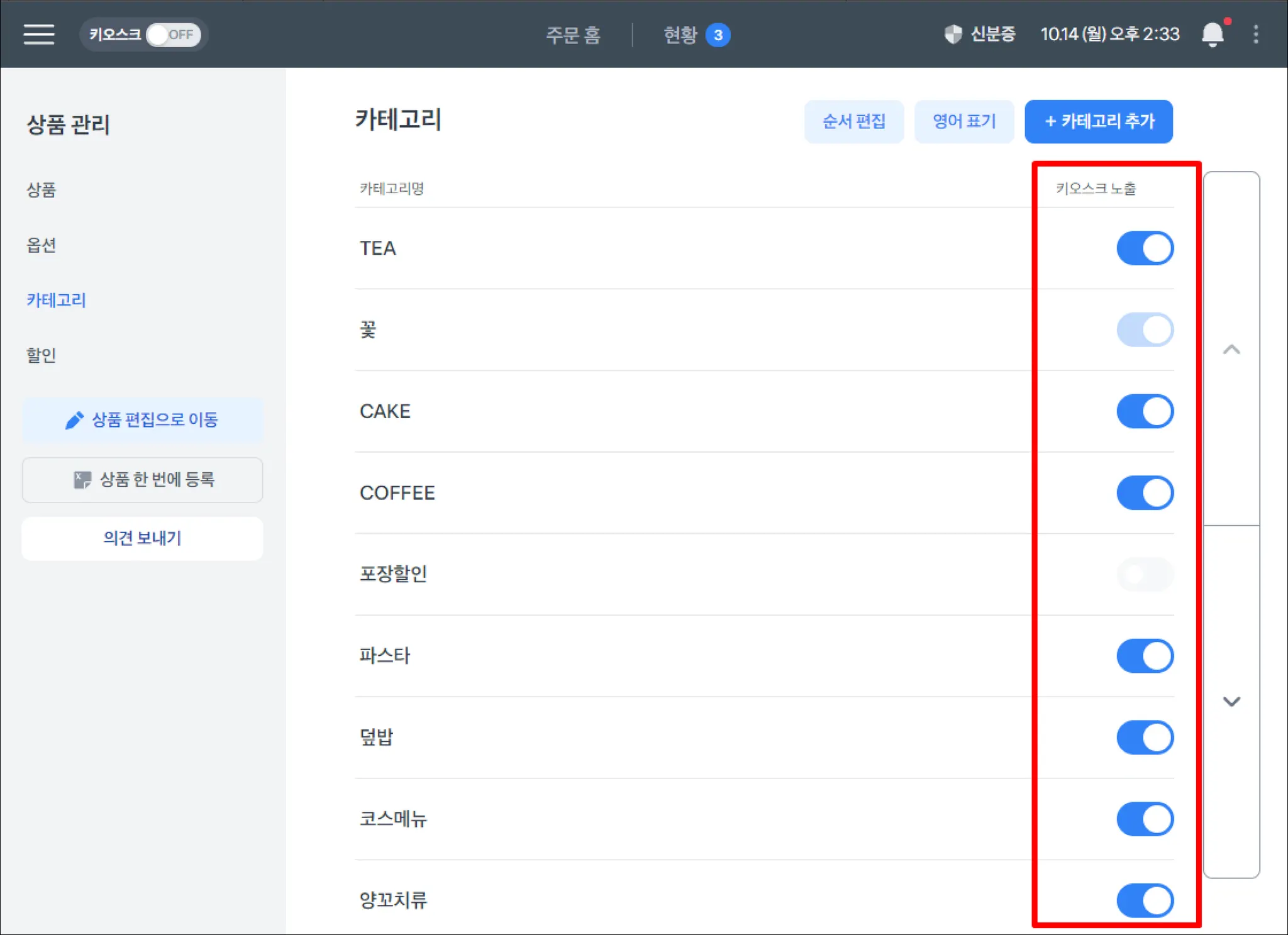Viewport: 1288px width, 935px height.
Task: Select the CAKE category row
Action: (385, 411)
